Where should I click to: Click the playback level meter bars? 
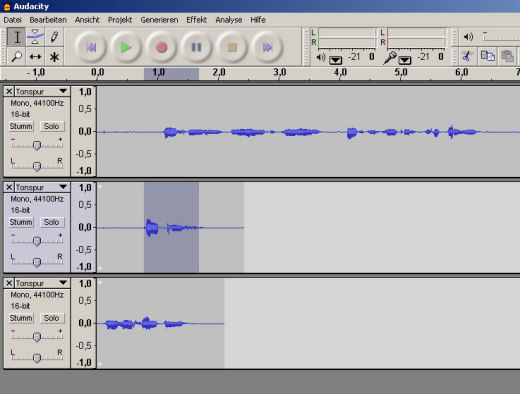tap(347, 37)
